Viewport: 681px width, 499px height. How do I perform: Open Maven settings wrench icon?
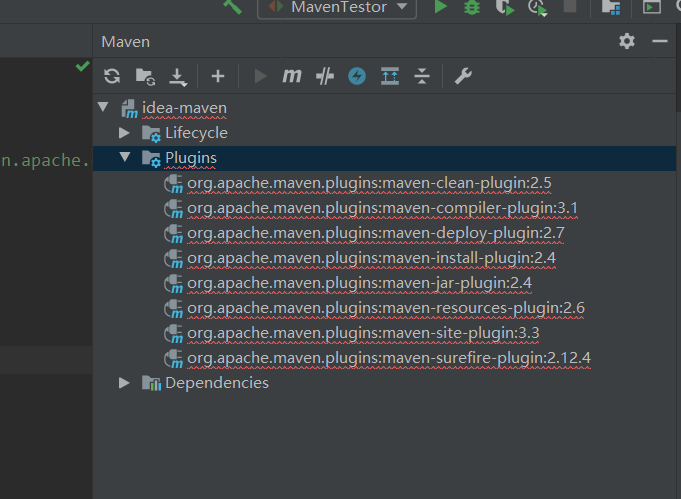(463, 76)
